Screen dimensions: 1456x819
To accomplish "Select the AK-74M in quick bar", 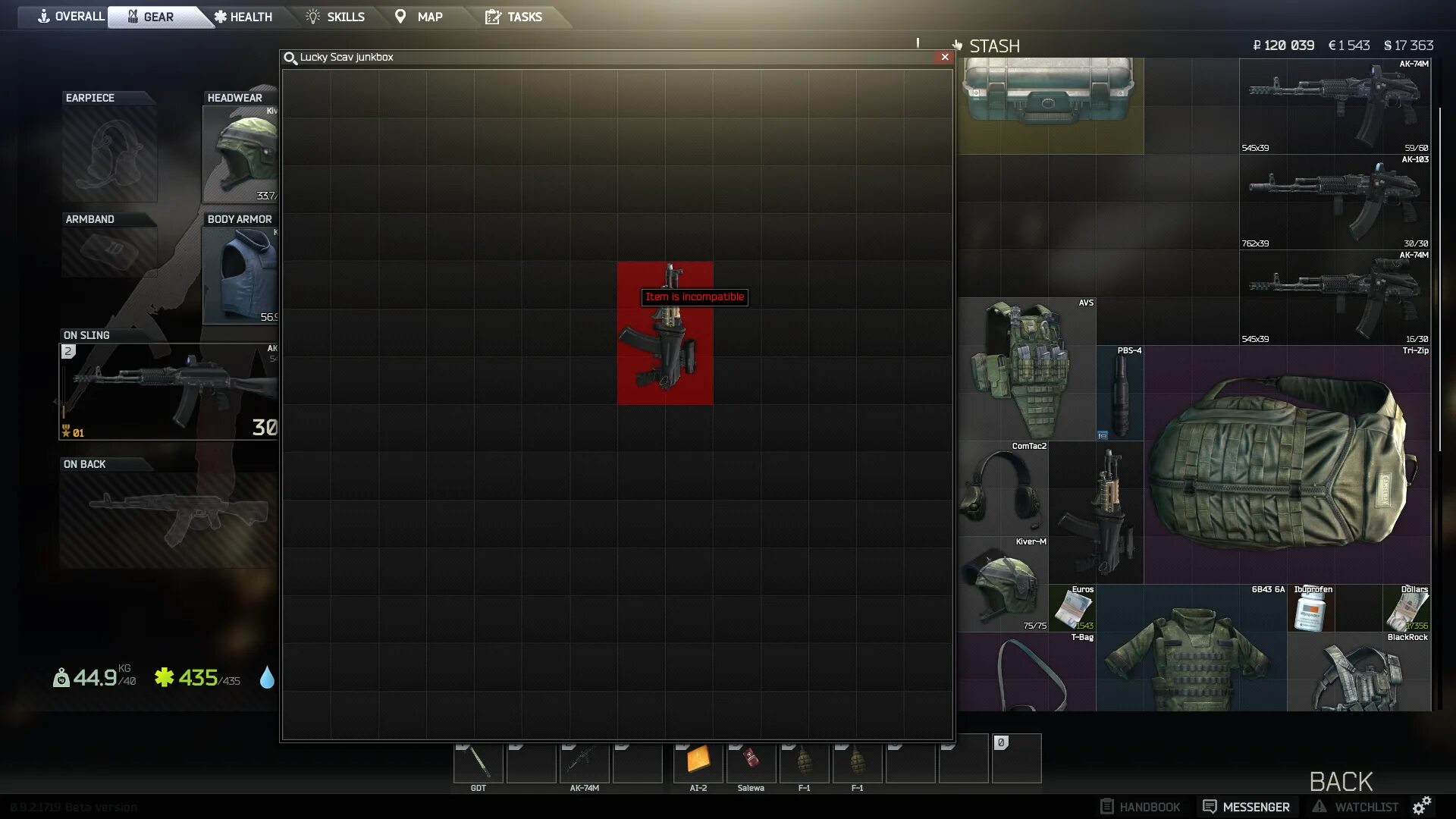I will [584, 762].
